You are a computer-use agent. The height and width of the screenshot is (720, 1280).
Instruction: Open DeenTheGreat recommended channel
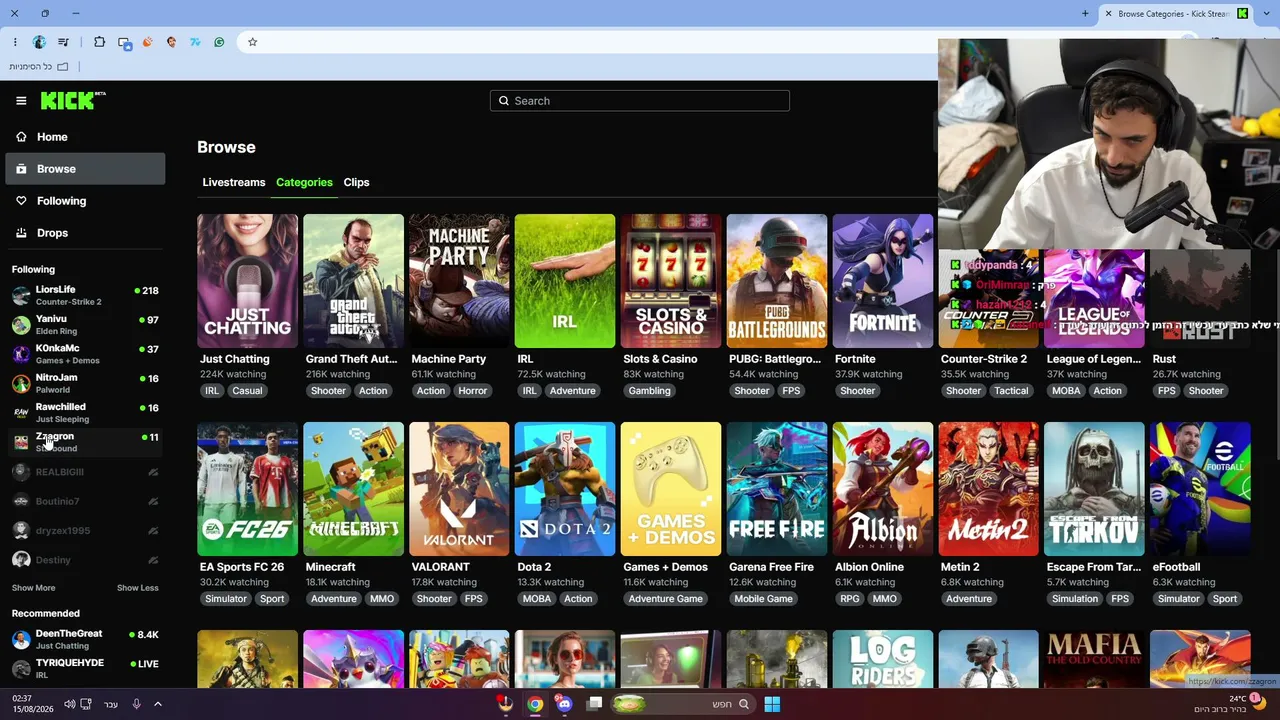pos(85,640)
